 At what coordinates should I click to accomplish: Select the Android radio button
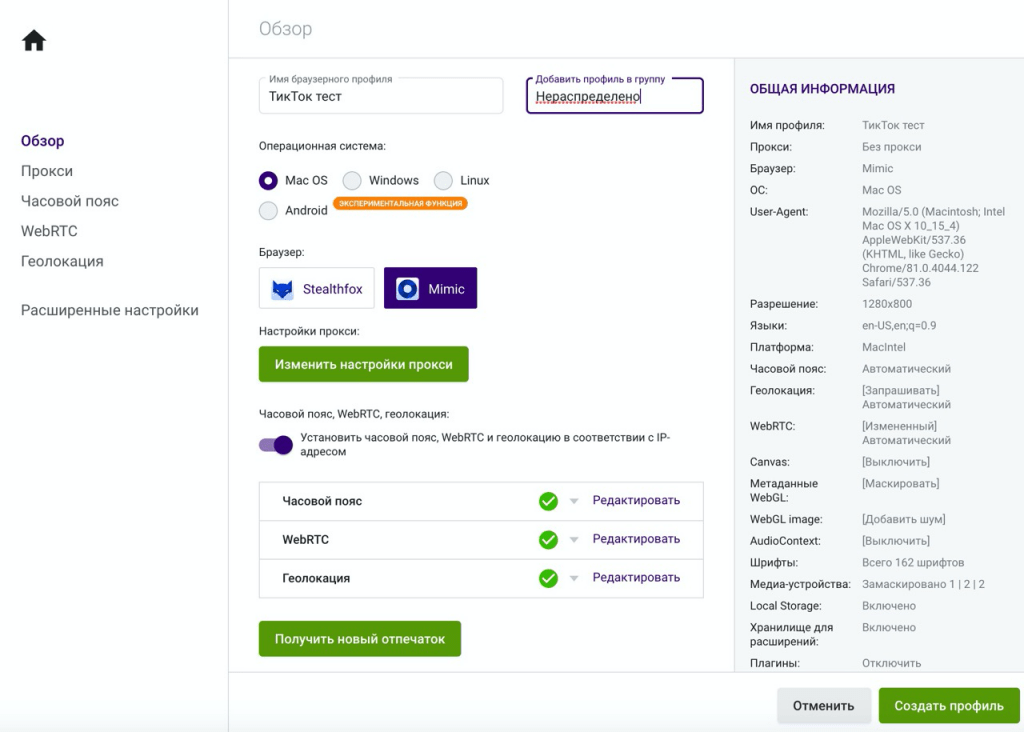click(268, 211)
